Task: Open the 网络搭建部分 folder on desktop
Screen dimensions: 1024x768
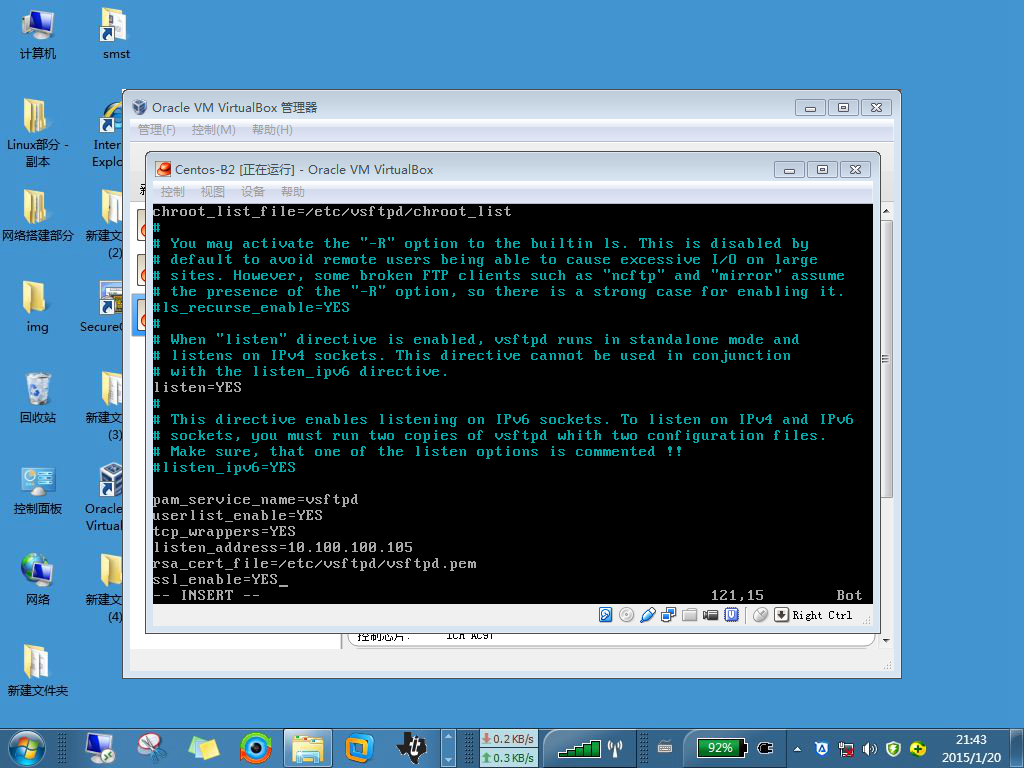Action: coord(37,216)
